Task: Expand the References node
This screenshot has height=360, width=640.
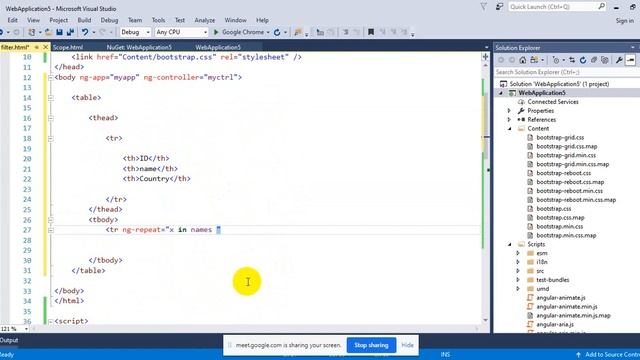Action: point(509,120)
